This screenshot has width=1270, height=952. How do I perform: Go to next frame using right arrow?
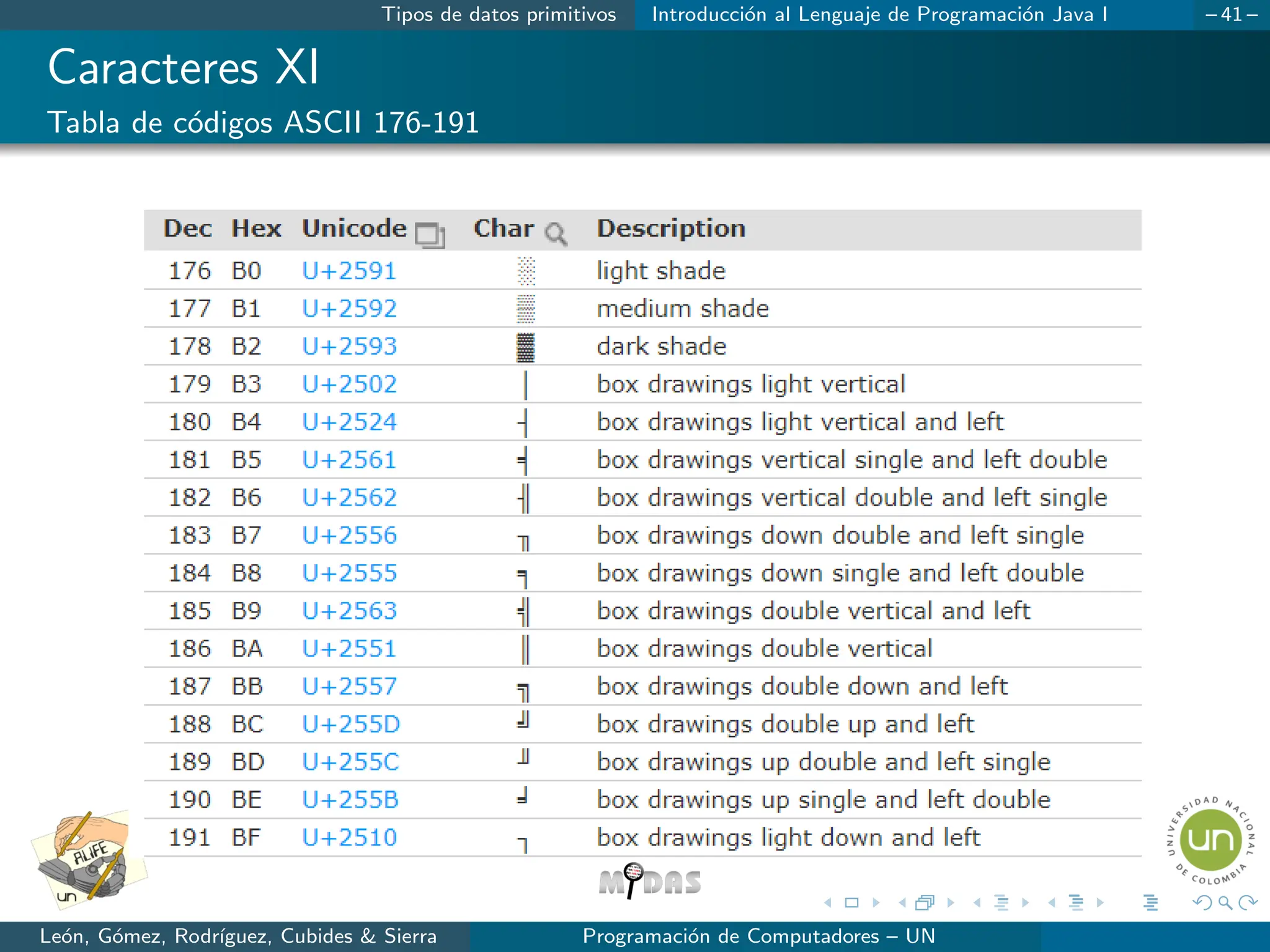click(951, 903)
